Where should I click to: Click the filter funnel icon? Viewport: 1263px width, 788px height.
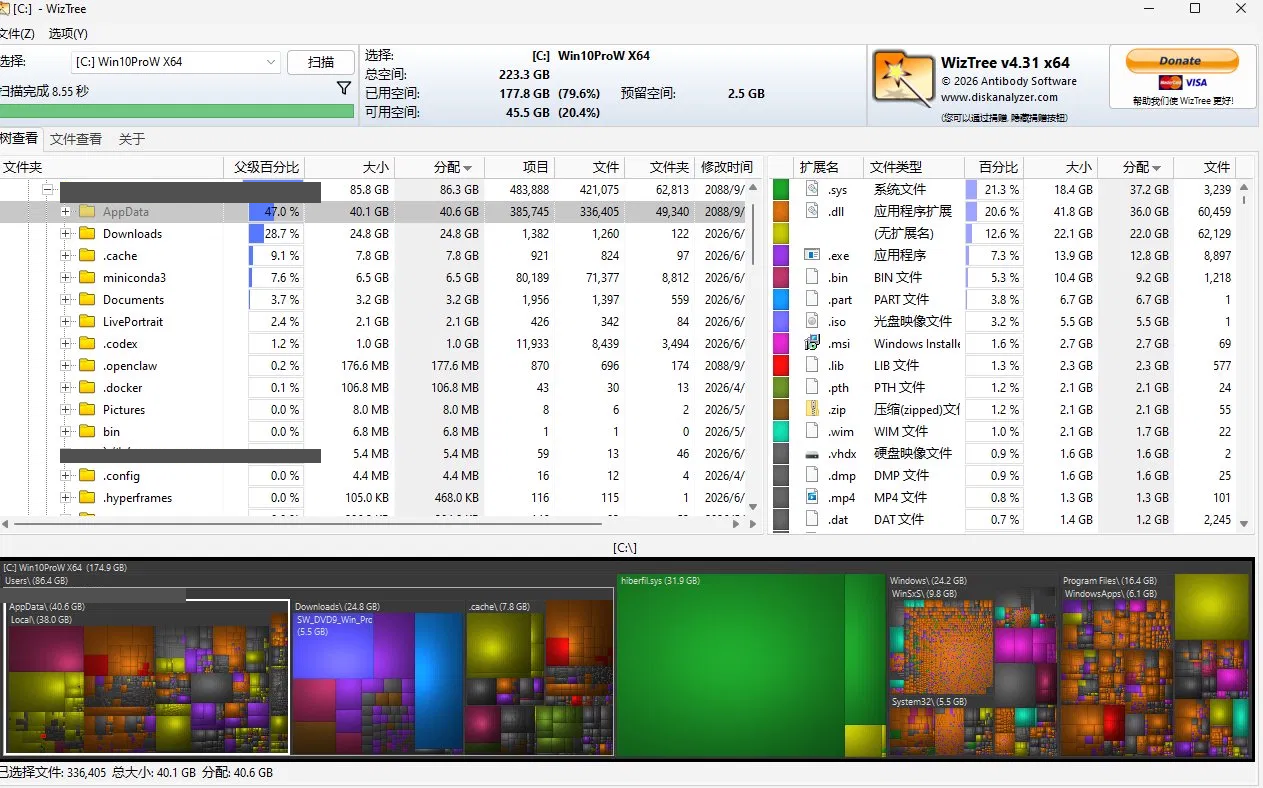[344, 89]
